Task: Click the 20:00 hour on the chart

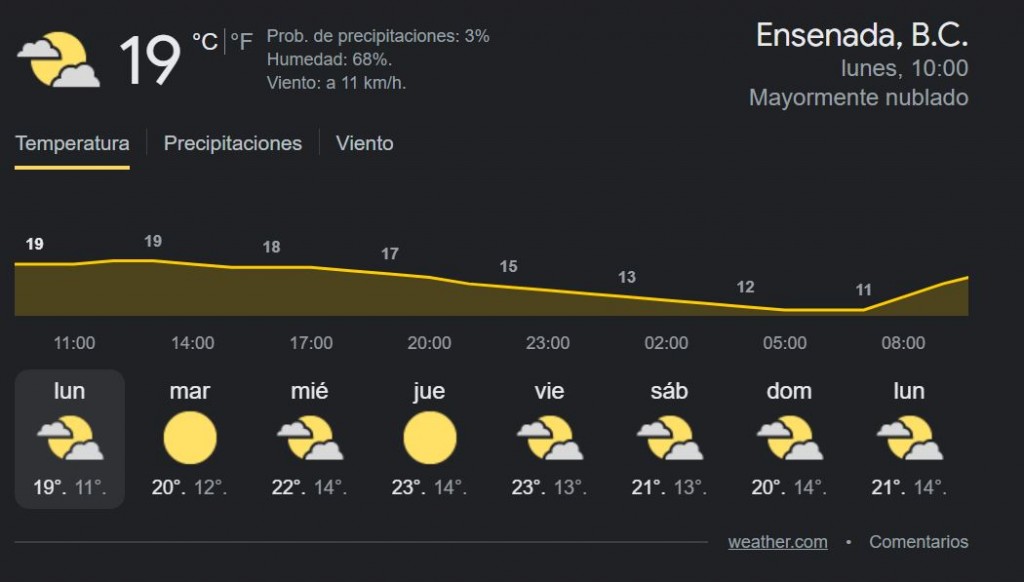Action: pos(429,343)
